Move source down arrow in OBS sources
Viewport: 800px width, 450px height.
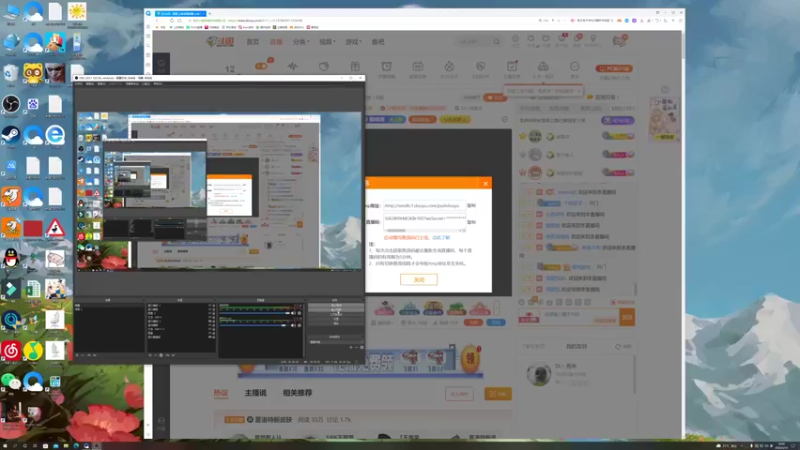coord(173,355)
